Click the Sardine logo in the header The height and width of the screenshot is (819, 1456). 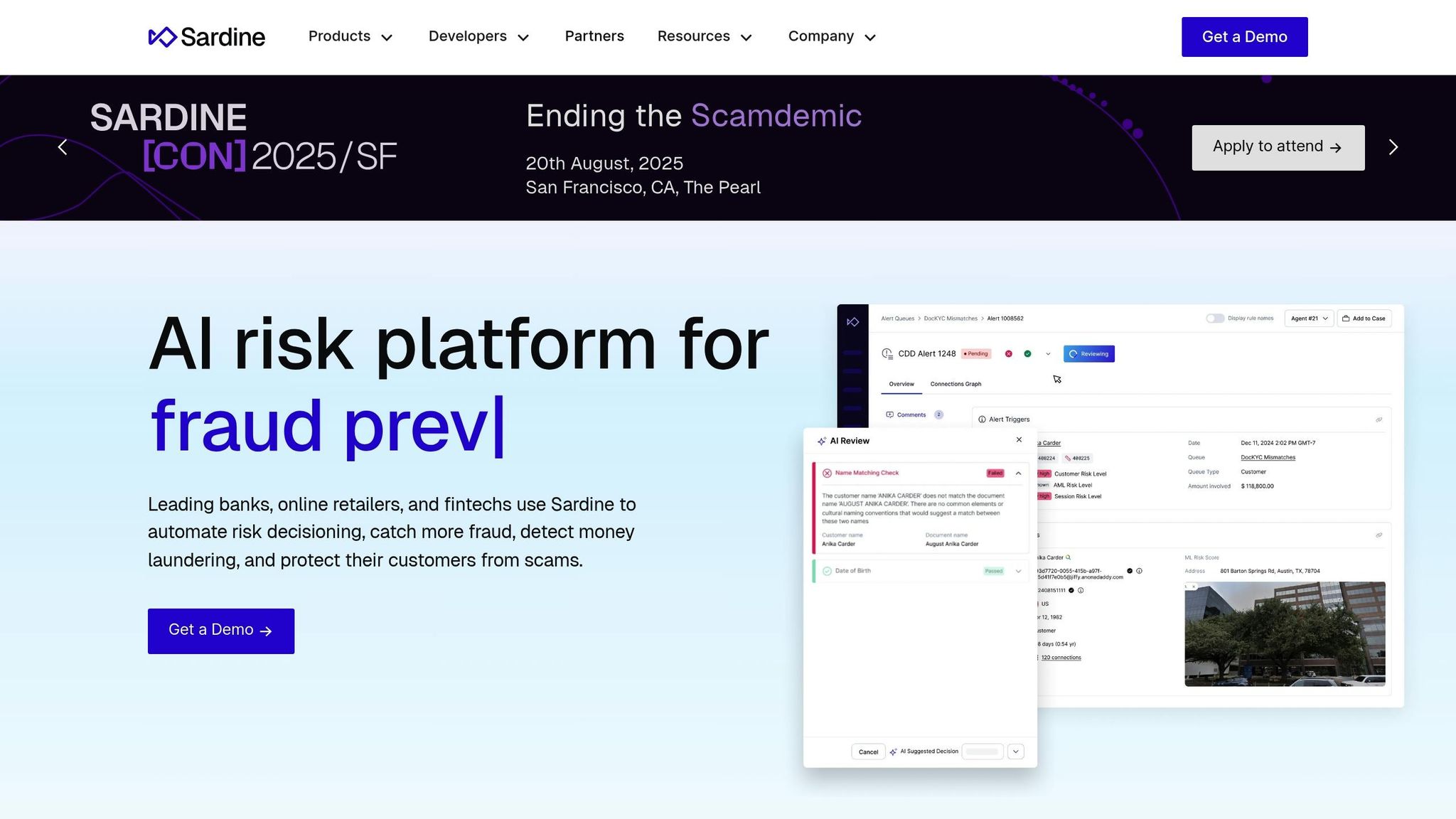pyautogui.click(x=206, y=37)
